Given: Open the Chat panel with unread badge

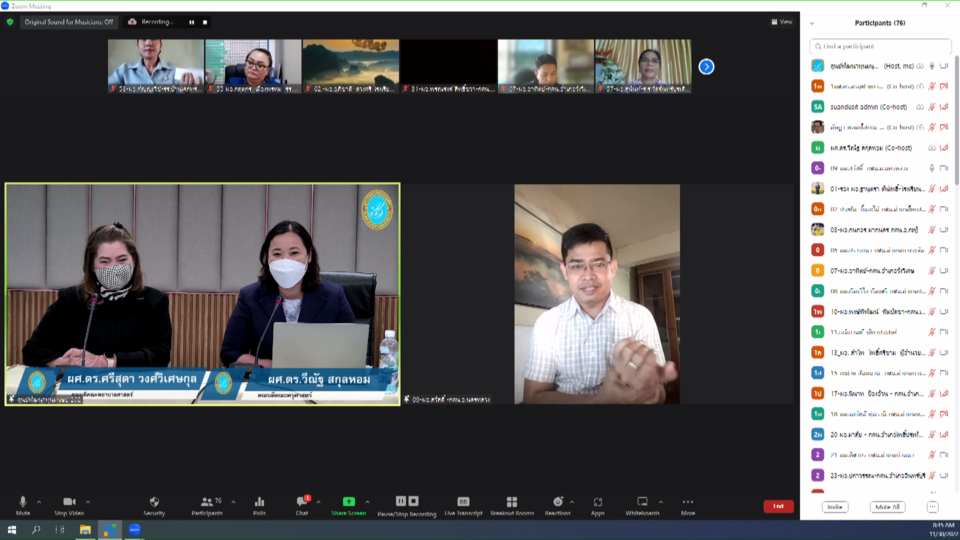Looking at the screenshot, I should click(302, 506).
